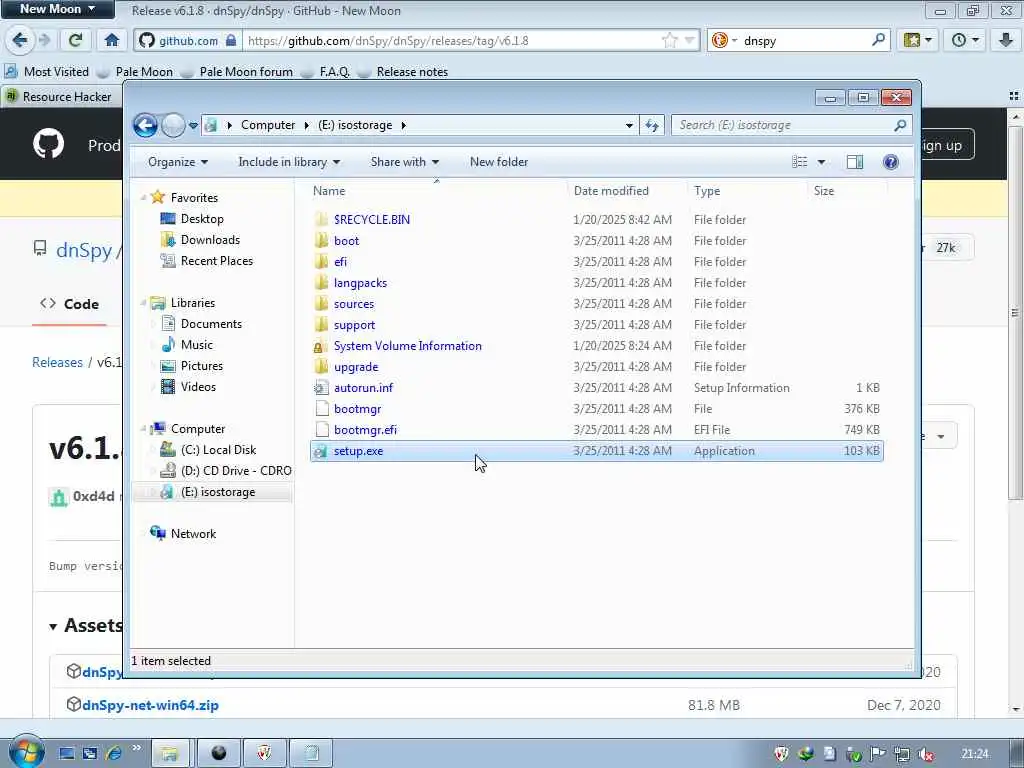The image size is (1024, 768).
Task: Open Recent Places in Favorites
Action: 217,261
